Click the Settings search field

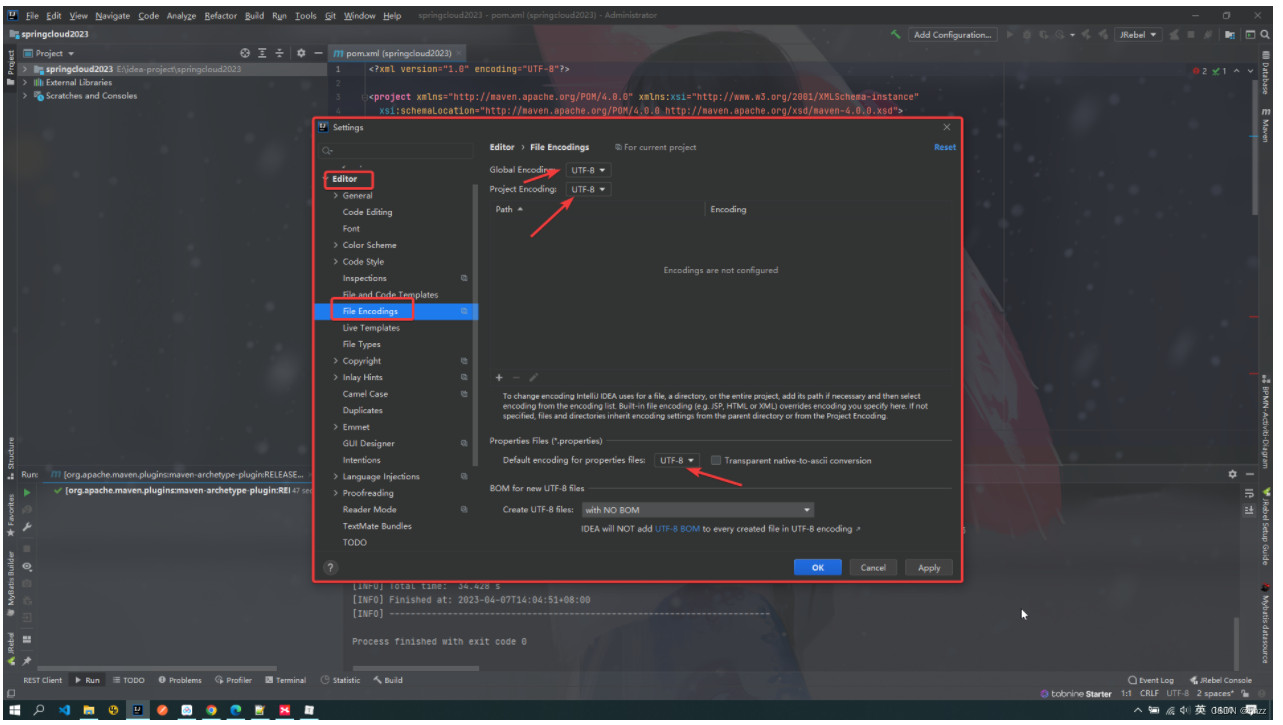397,151
